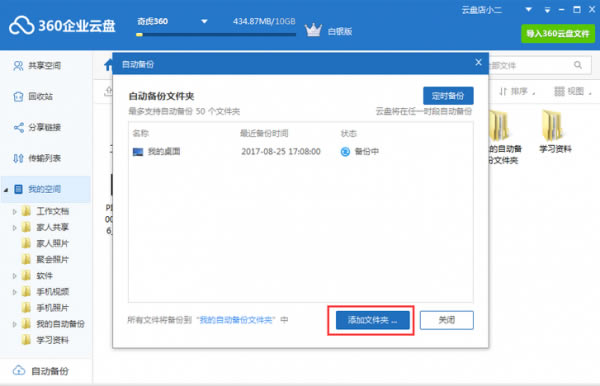Expand the 我的自动备份 folder arrow
This screenshot has width=600, height=386.
15,324
